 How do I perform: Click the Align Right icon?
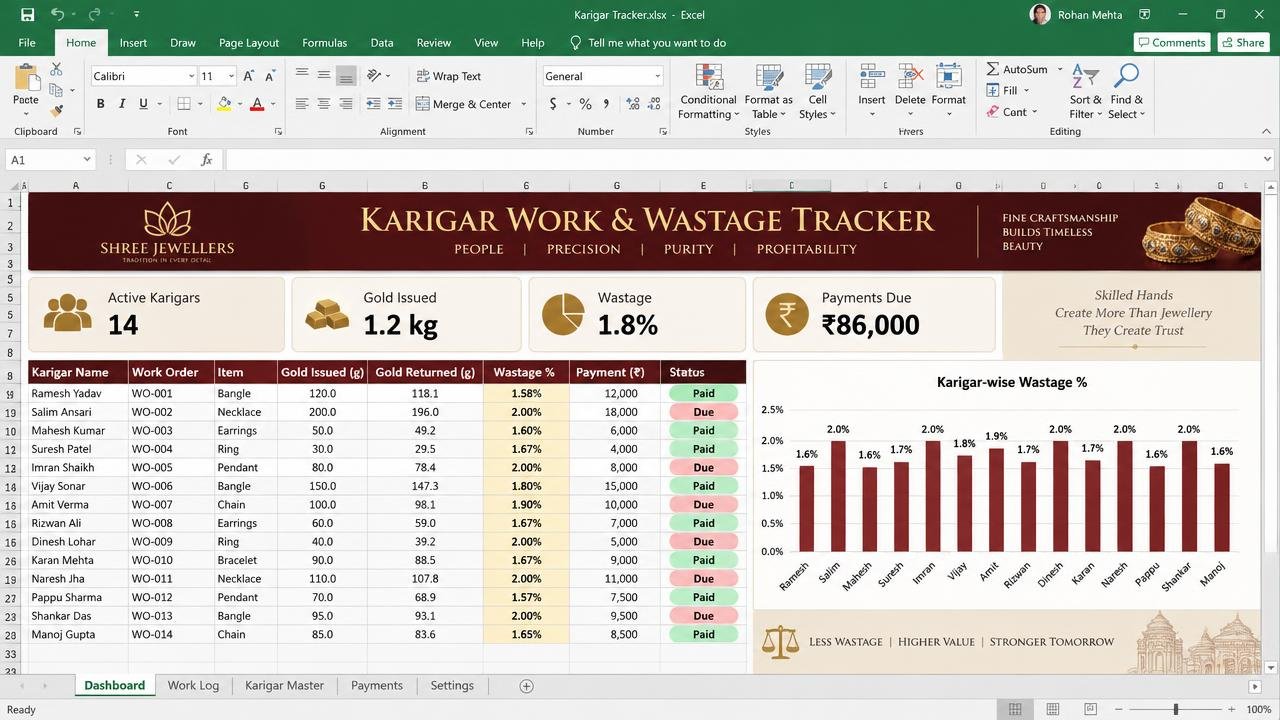point(346,104)
